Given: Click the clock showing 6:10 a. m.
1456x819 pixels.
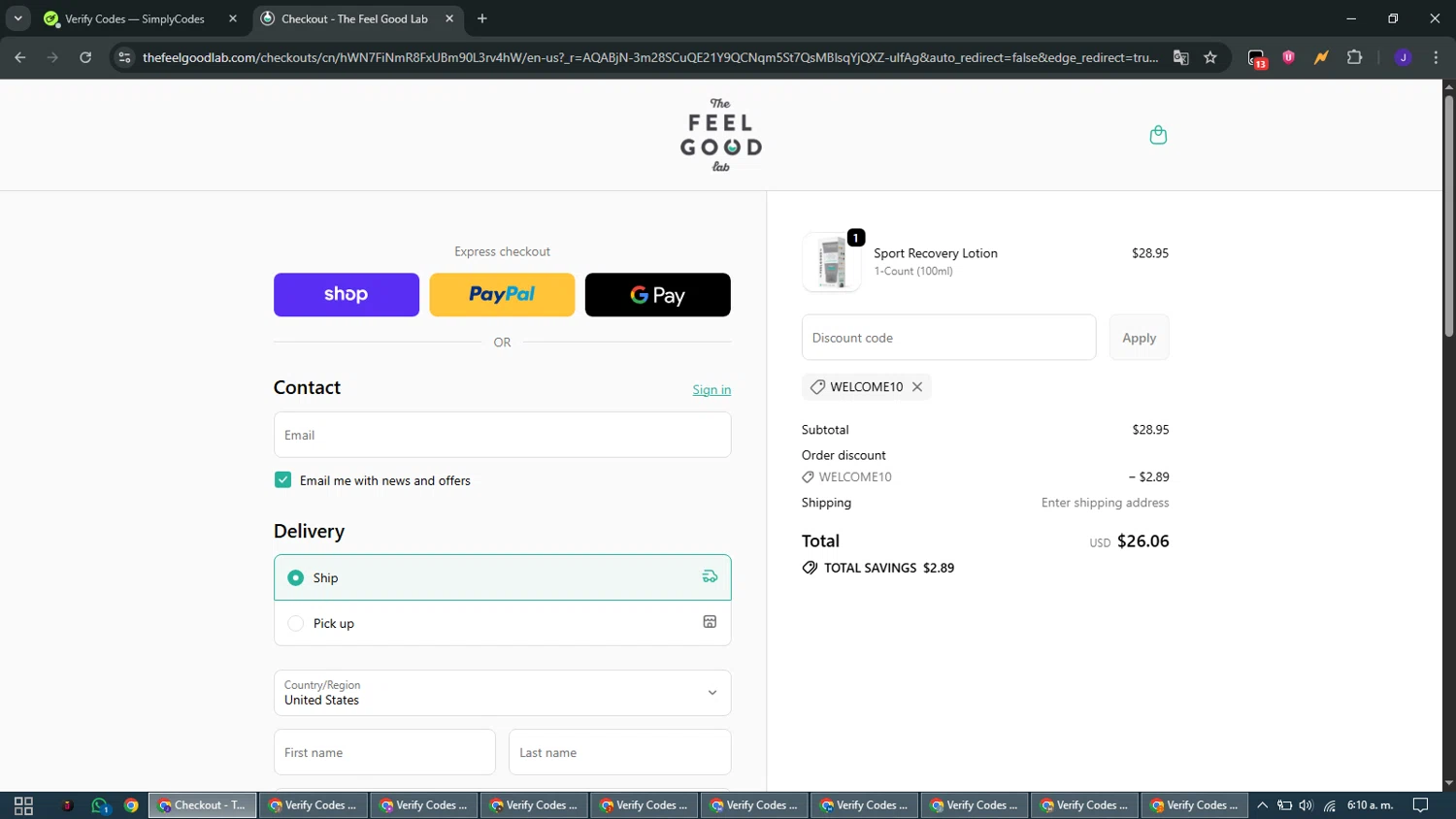Looking at the screenshot, I should 1370,805.
